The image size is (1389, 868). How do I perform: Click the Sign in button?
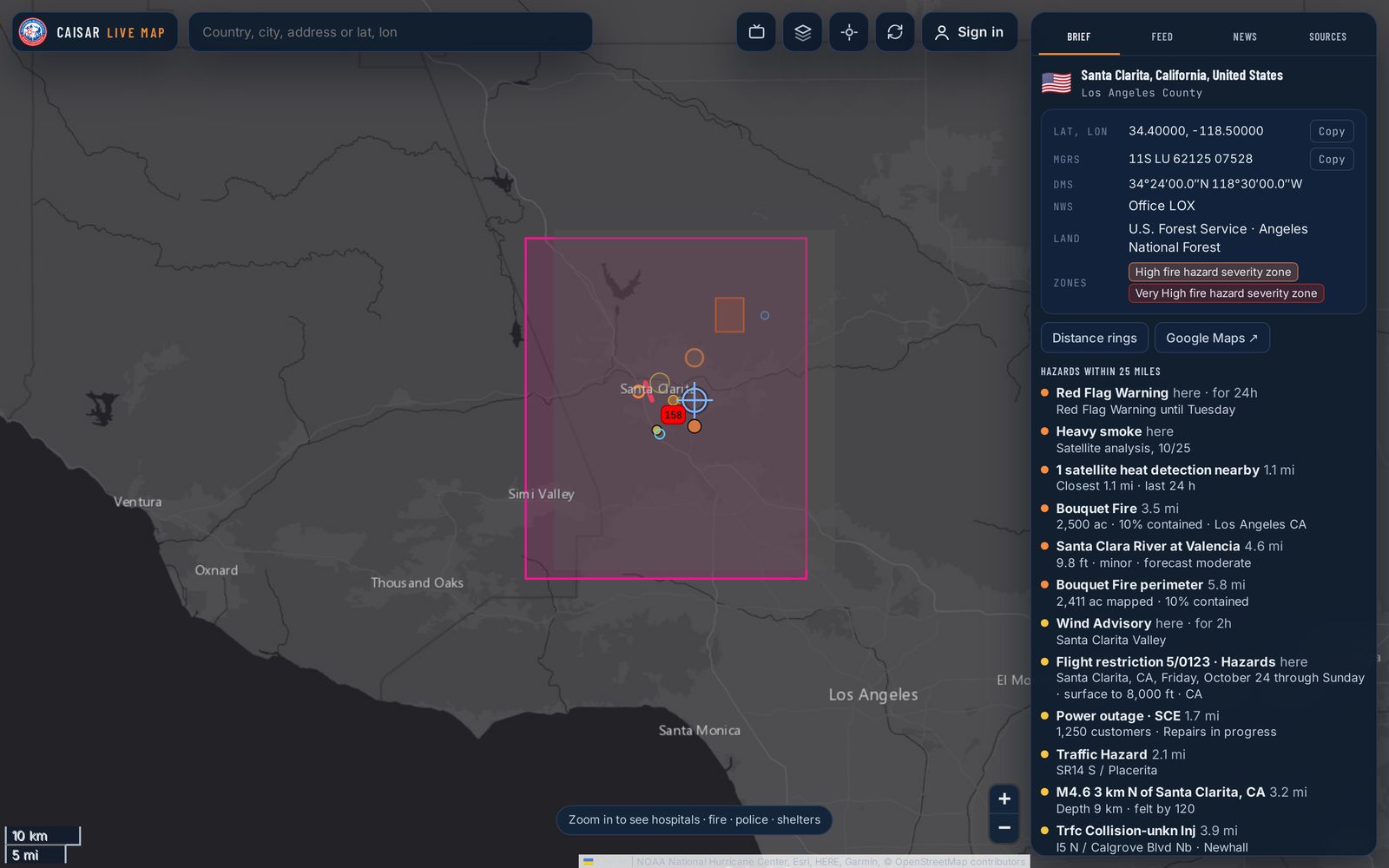pos(969,32)
